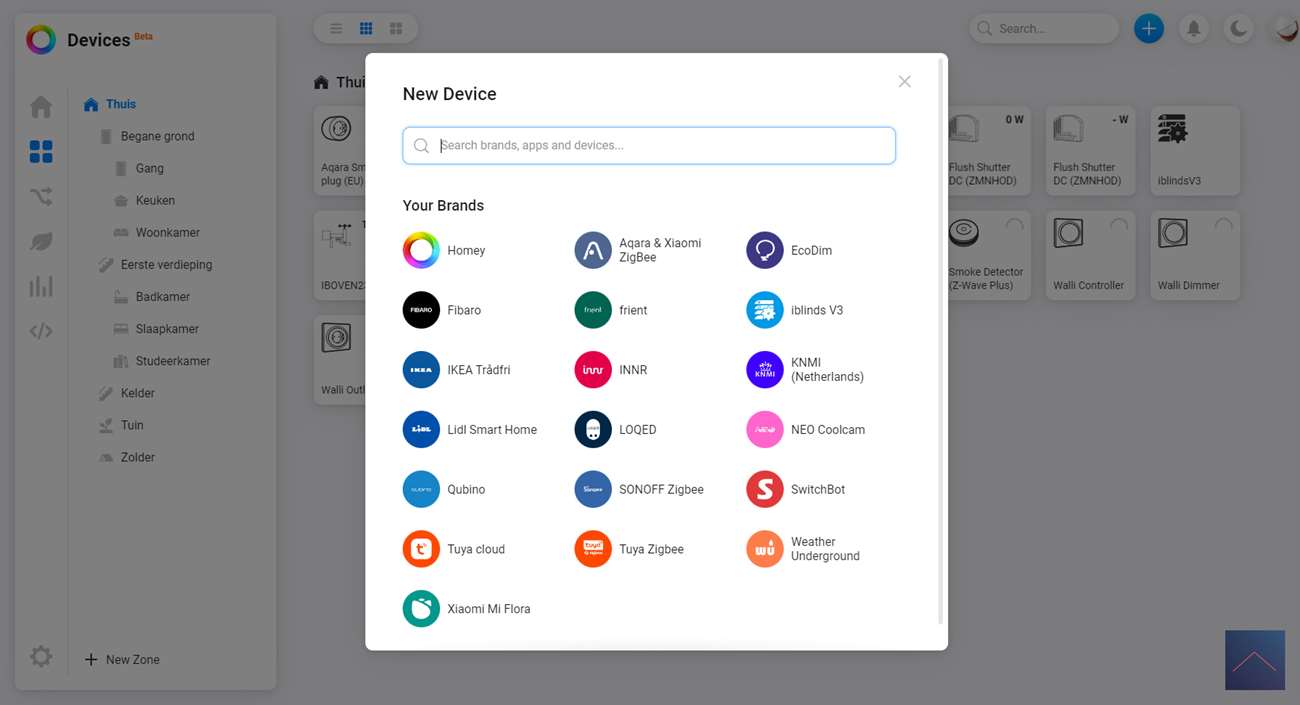
Task: Open the Walli Controller device tile
Action: pyautogui.click(x=1091, y=255)
